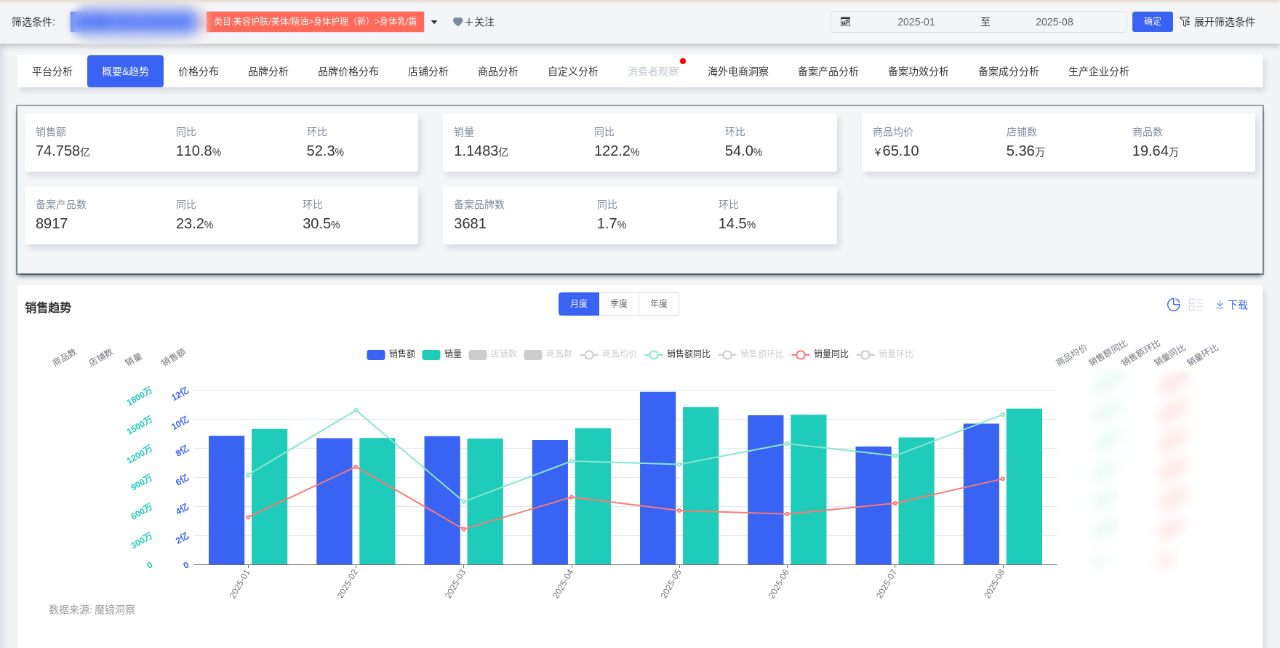Image resolution: width=1280 pixels, height=648 pixels.
Task: Switch to 海外电商洞察 tab
Action: pyautogui.click(x=738, y=72)
